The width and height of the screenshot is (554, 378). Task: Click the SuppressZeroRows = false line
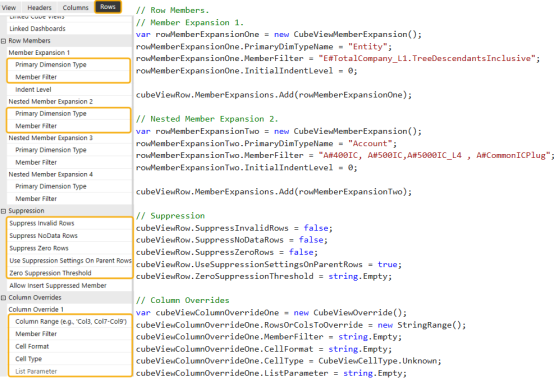click(227, 252)
